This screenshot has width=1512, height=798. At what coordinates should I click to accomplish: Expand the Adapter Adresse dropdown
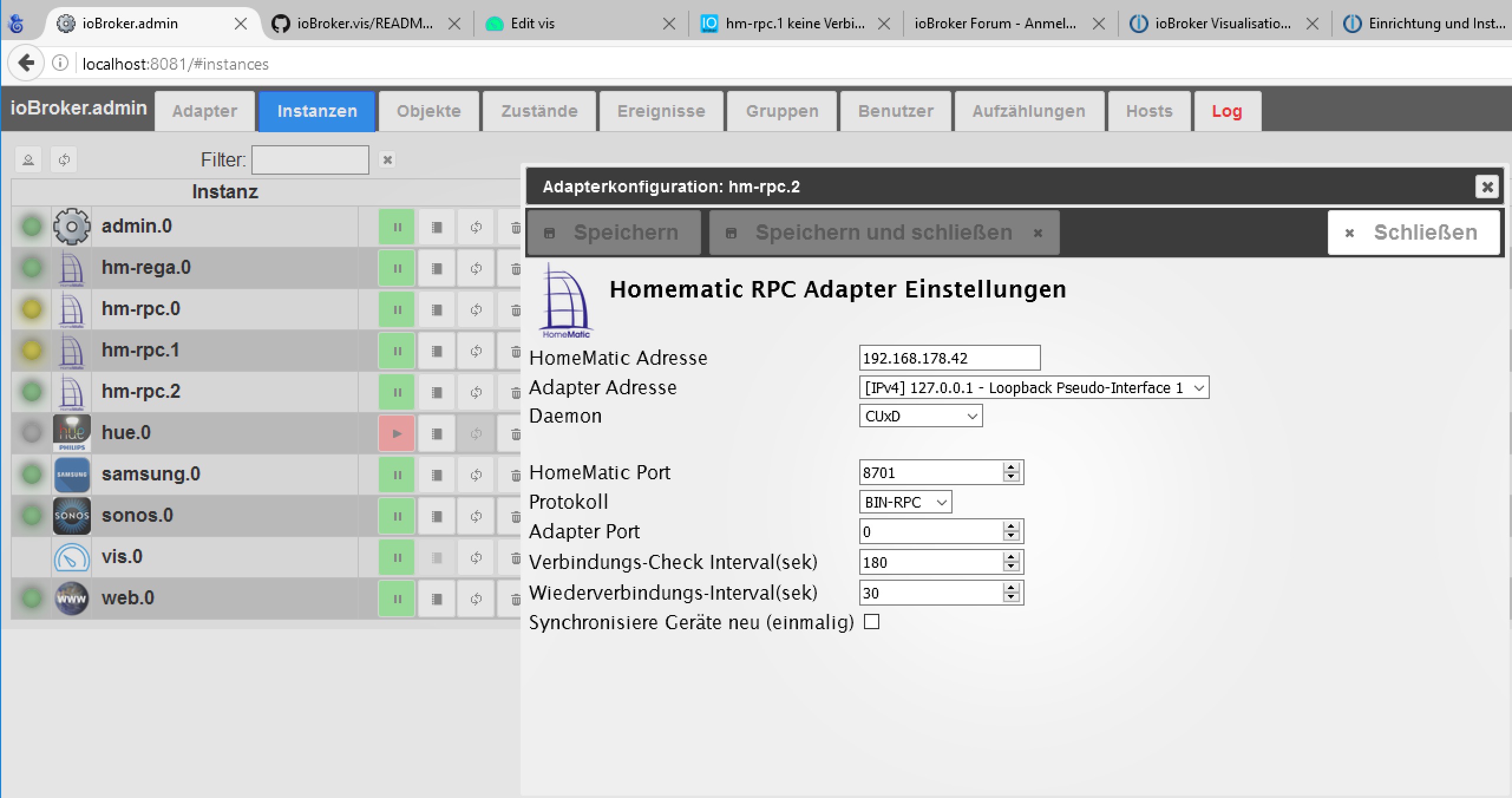(x=1033, y=388)
